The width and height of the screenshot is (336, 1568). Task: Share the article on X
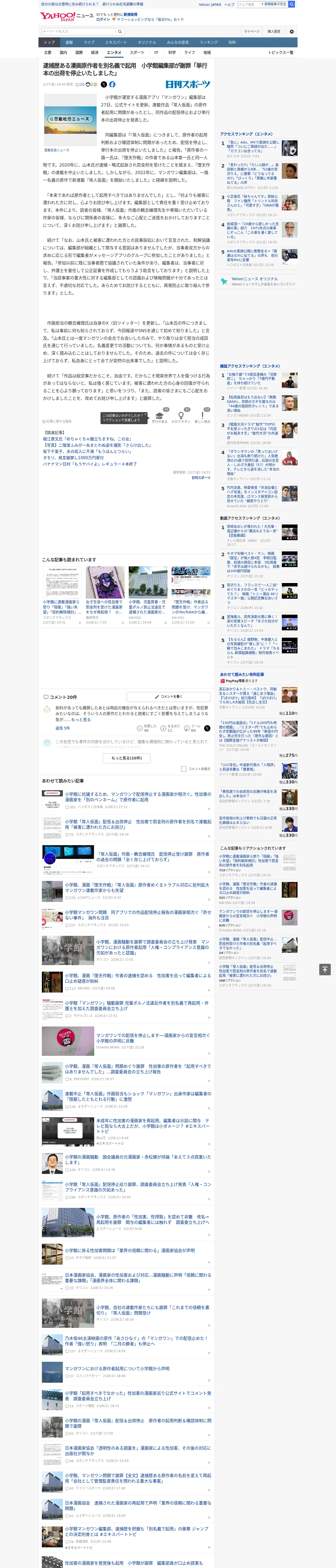(104, 85)
